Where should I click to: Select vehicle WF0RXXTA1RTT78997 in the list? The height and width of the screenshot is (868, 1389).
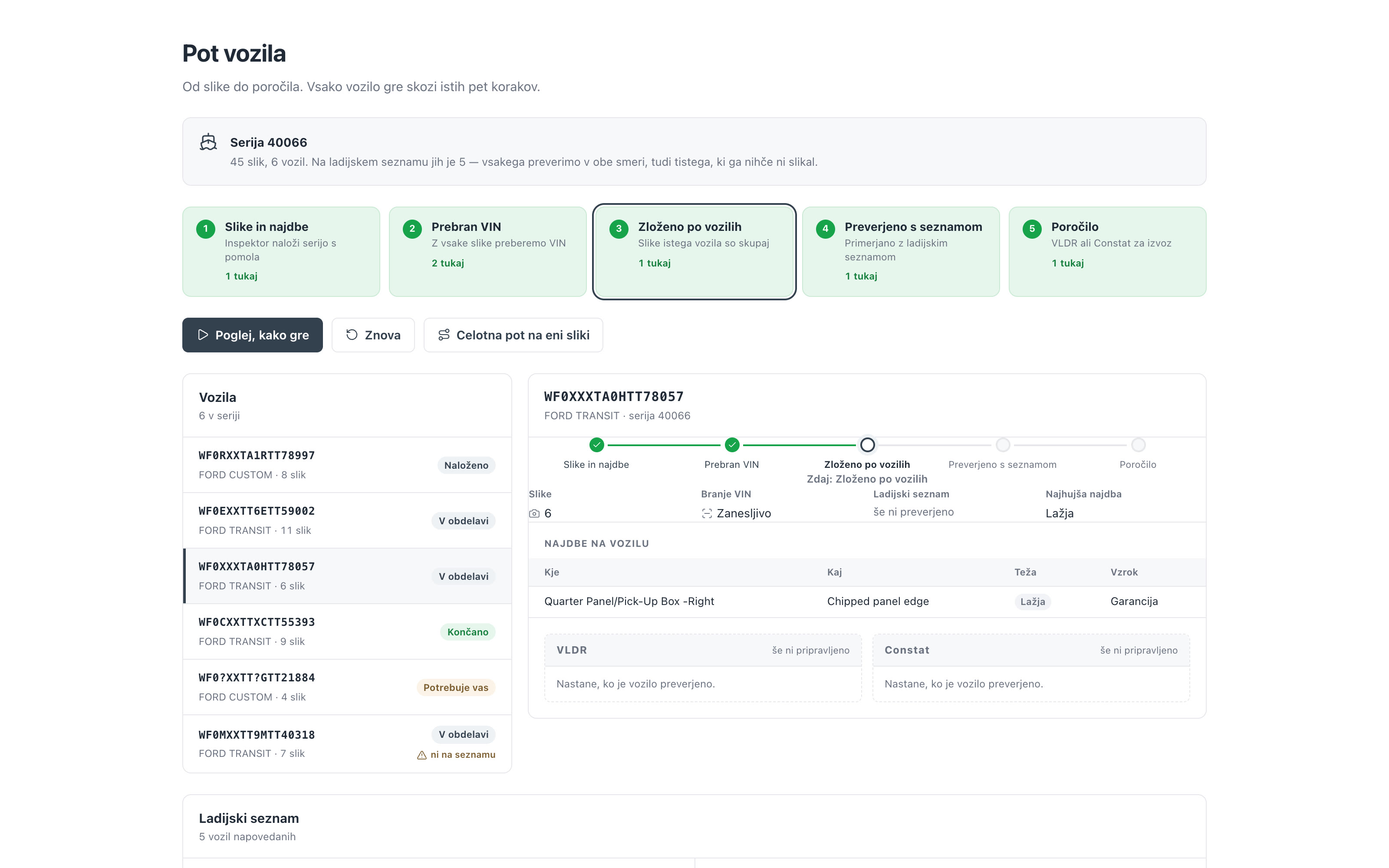(347, 465)
